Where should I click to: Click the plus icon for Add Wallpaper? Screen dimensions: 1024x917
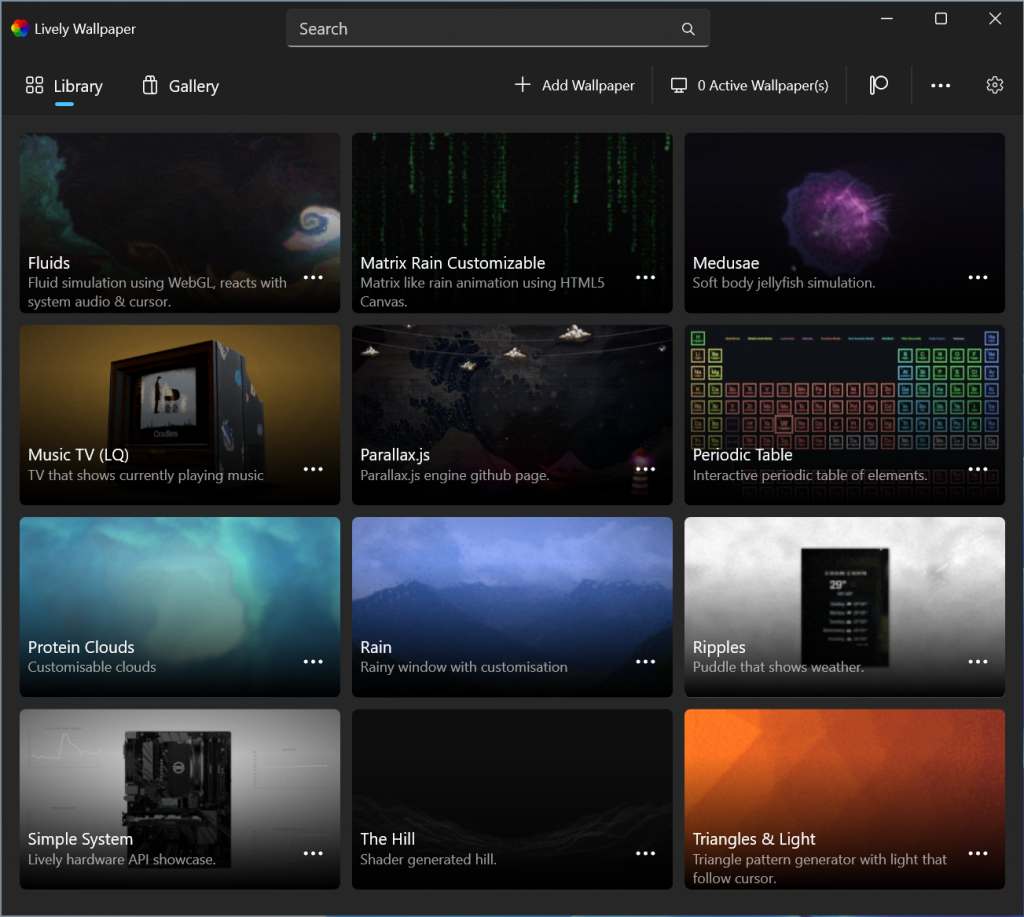click(x=522, y=86)
